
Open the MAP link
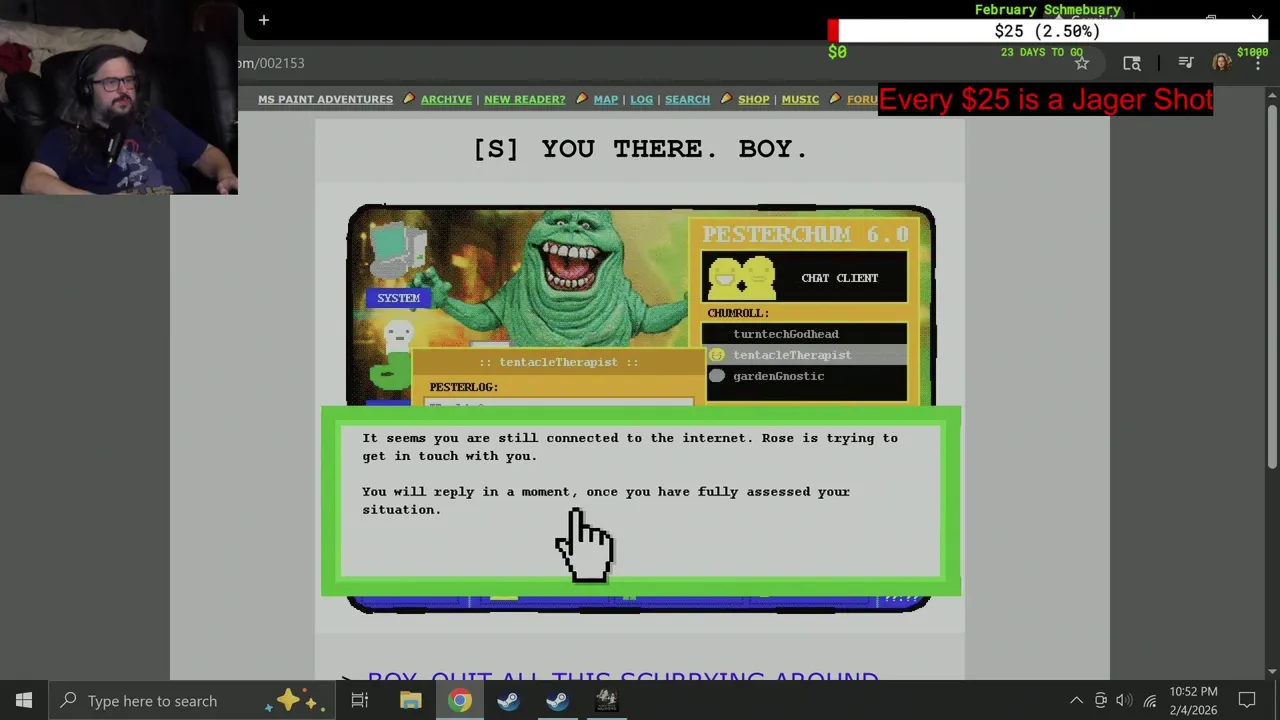605,99
